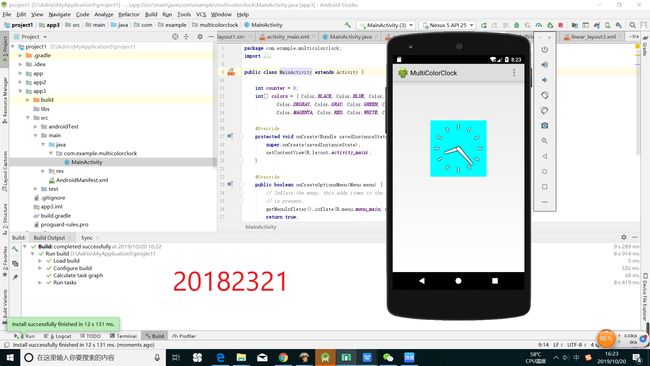Screen dimensions: 650x366
Task: Click the red Stop icon in toolbar
Action: [x=560, y=25]
